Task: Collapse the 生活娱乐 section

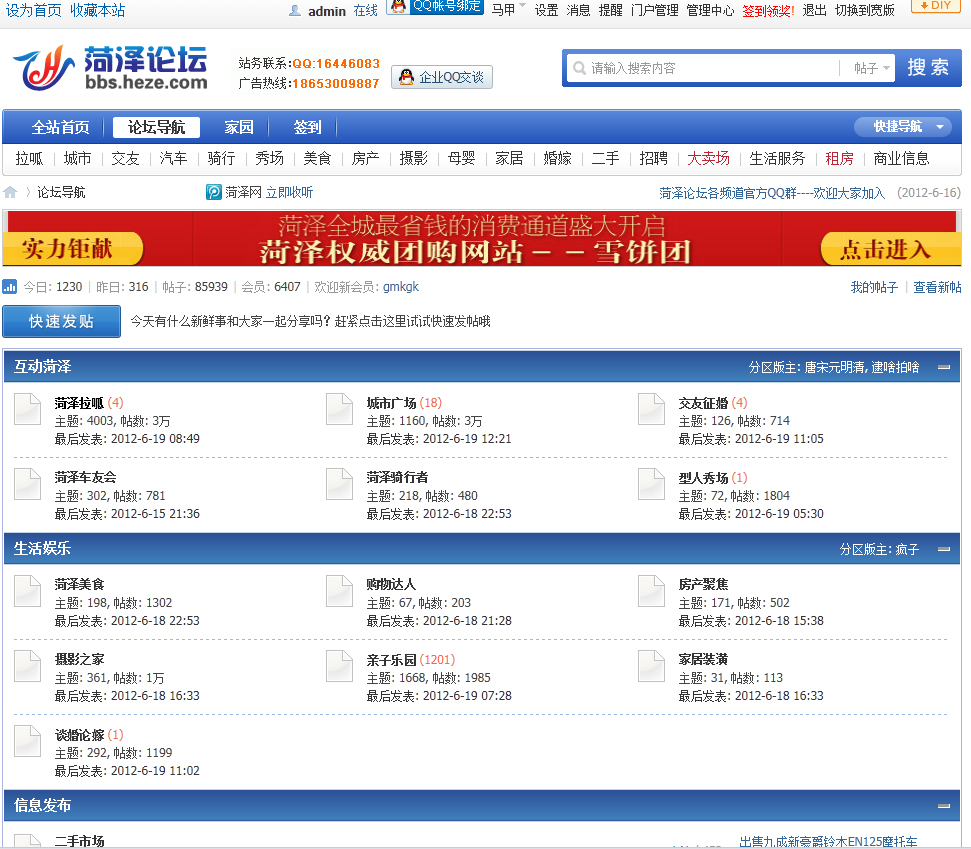Action: (944, 549)
